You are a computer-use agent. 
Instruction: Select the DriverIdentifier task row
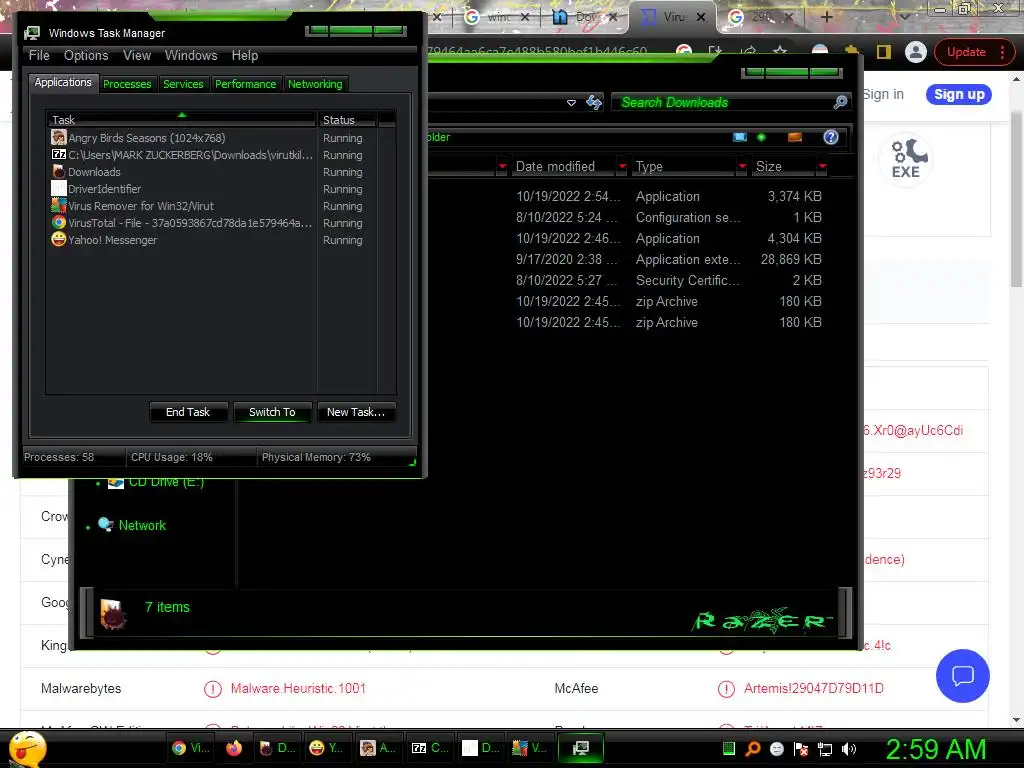(x=214, y=189)
